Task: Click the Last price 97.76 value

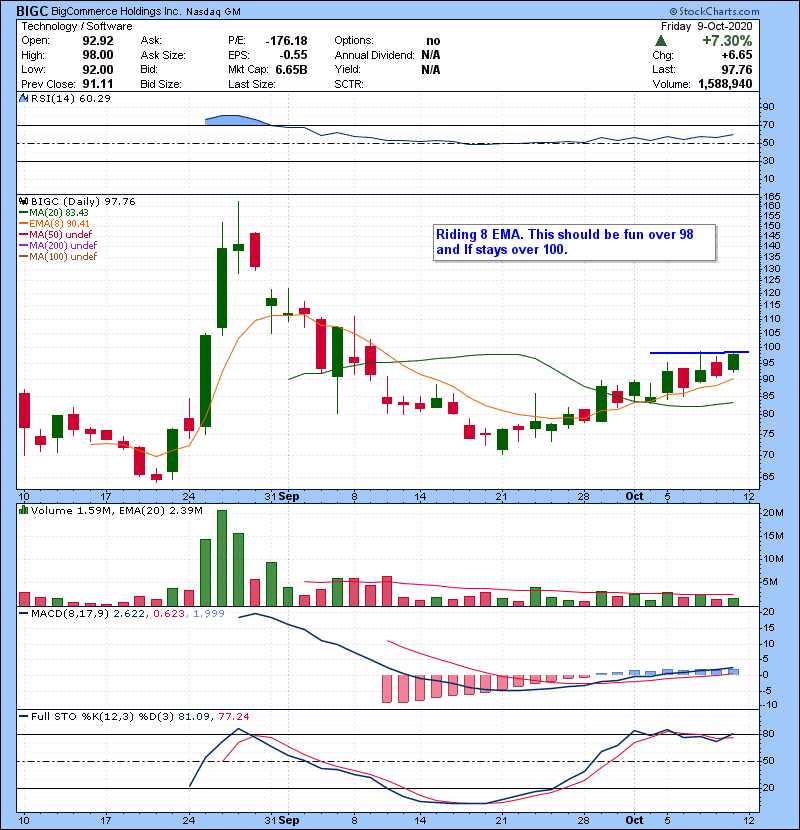Action: [x=736, y=69]
